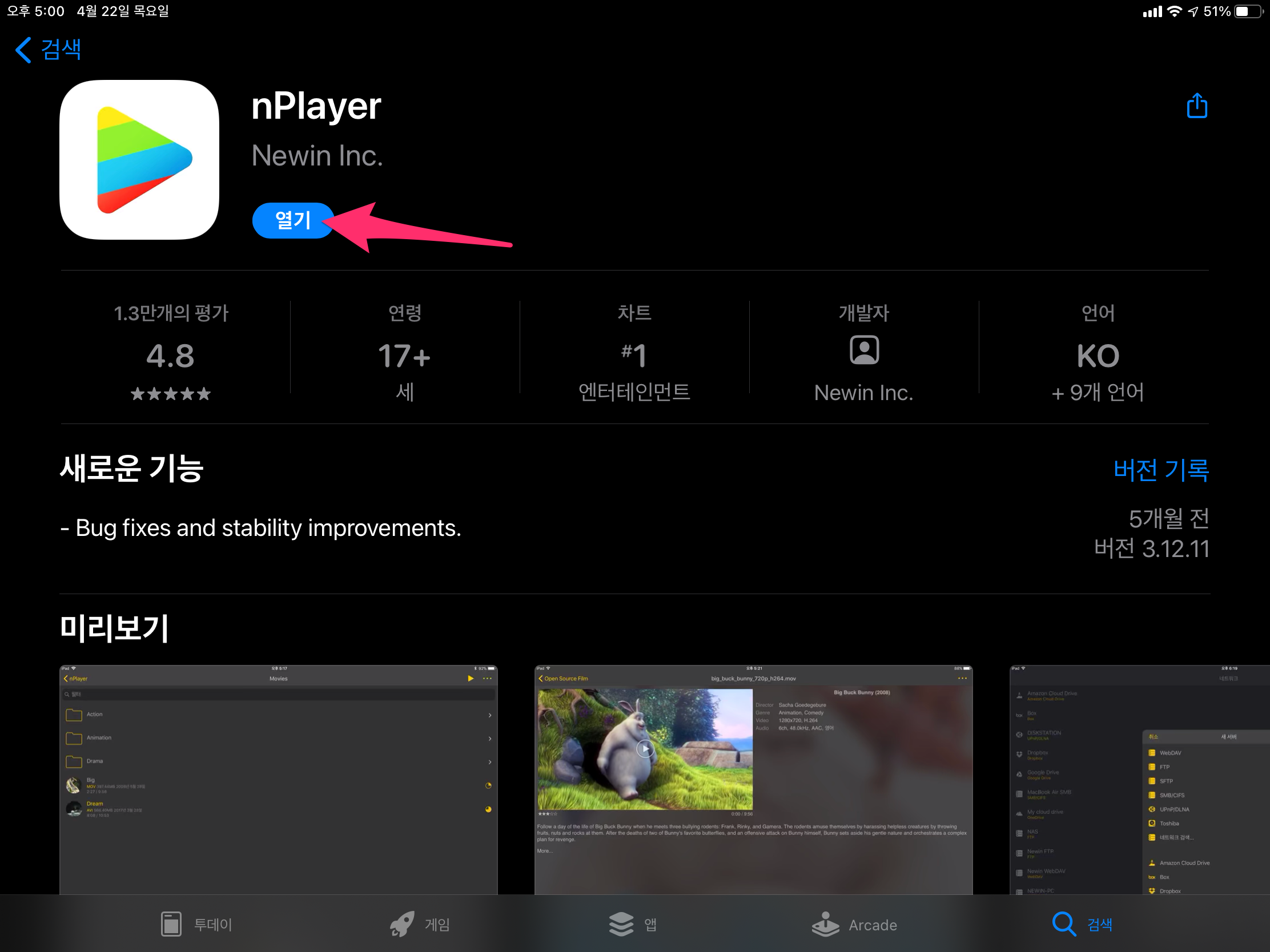Tap the 17+ age rating block

[x=404, y=355]
